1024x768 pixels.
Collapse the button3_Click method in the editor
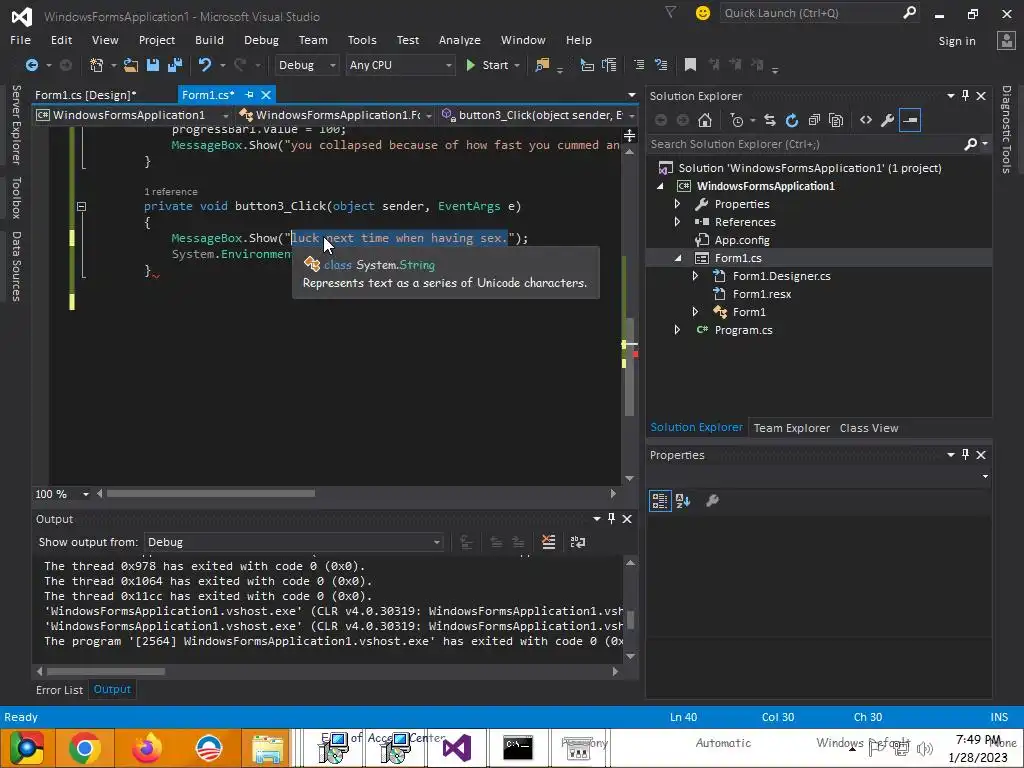click(81, 206)
